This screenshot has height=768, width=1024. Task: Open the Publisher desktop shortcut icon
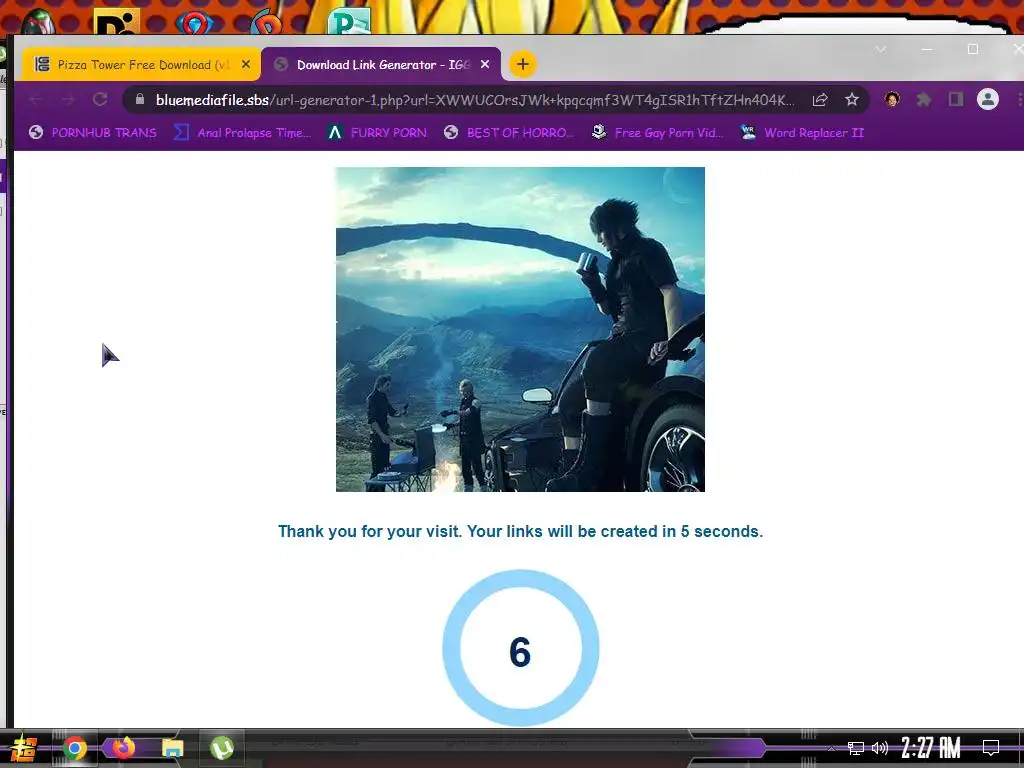349,21
